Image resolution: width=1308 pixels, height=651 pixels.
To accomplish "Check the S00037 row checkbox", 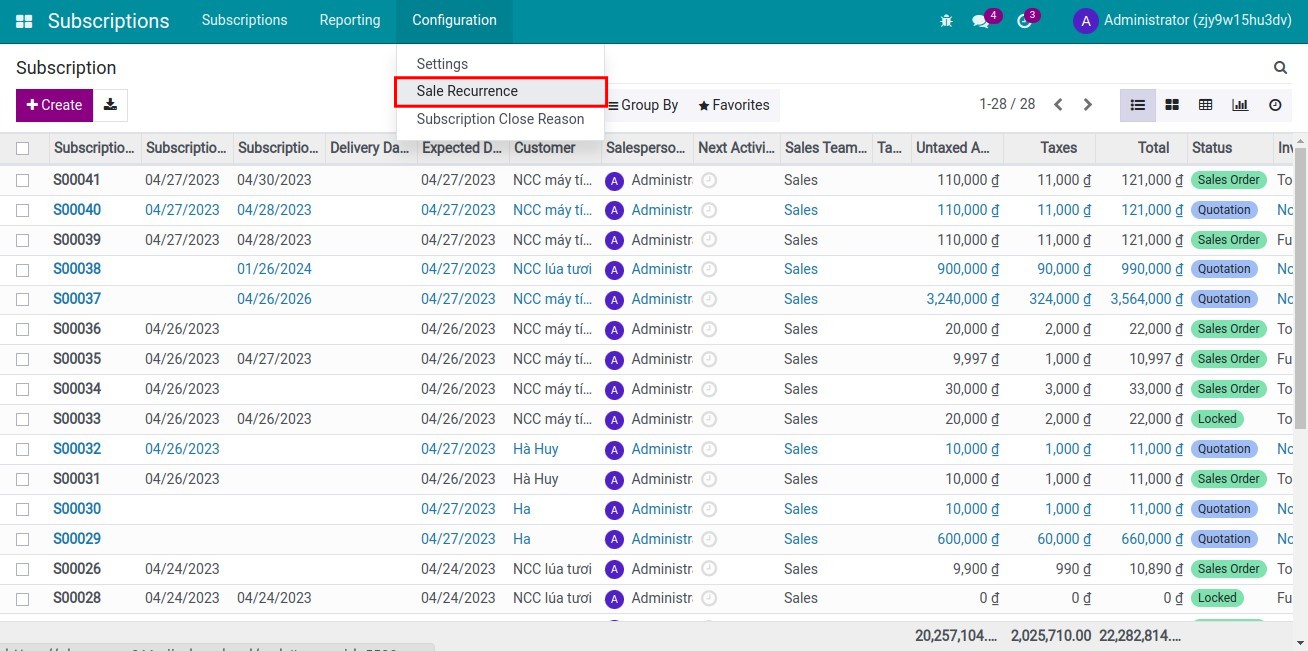I will click(x=23, y=299).
